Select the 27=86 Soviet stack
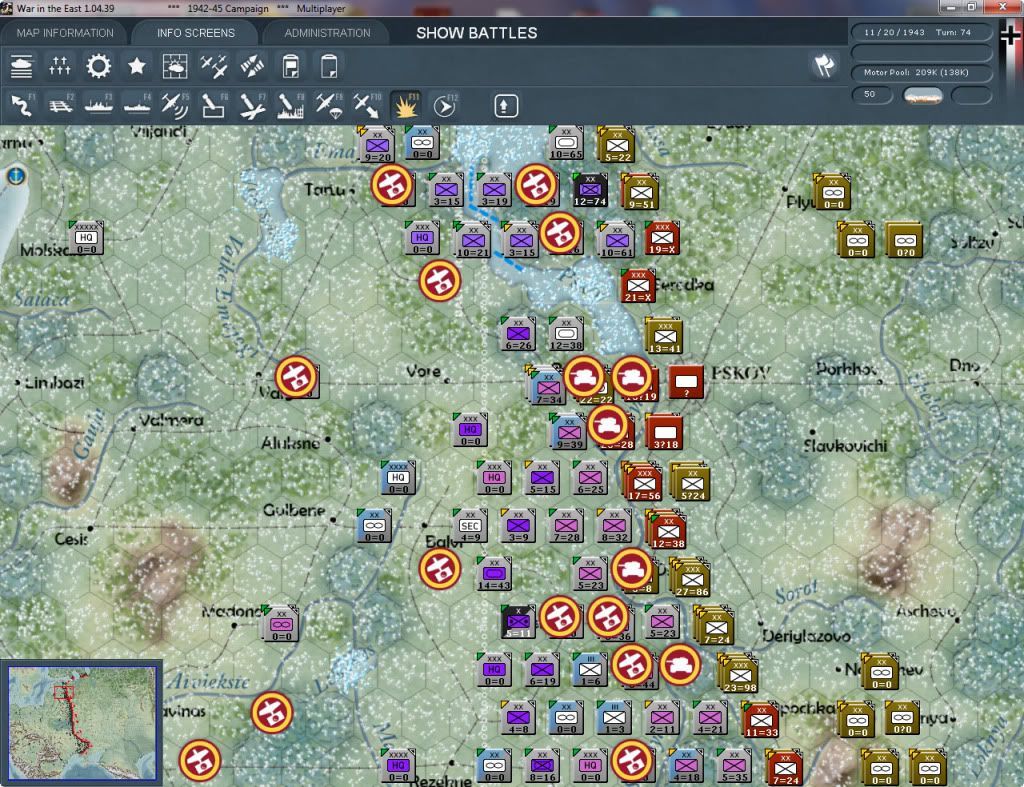The image size is (1024, 787). [691, 578]
